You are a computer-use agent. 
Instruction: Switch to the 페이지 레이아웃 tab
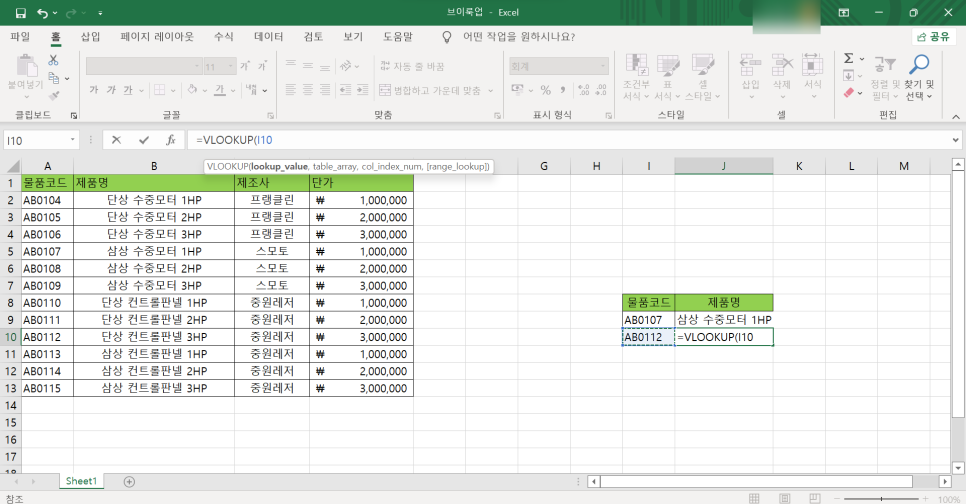pyautogui.click(x=157, y=37)
